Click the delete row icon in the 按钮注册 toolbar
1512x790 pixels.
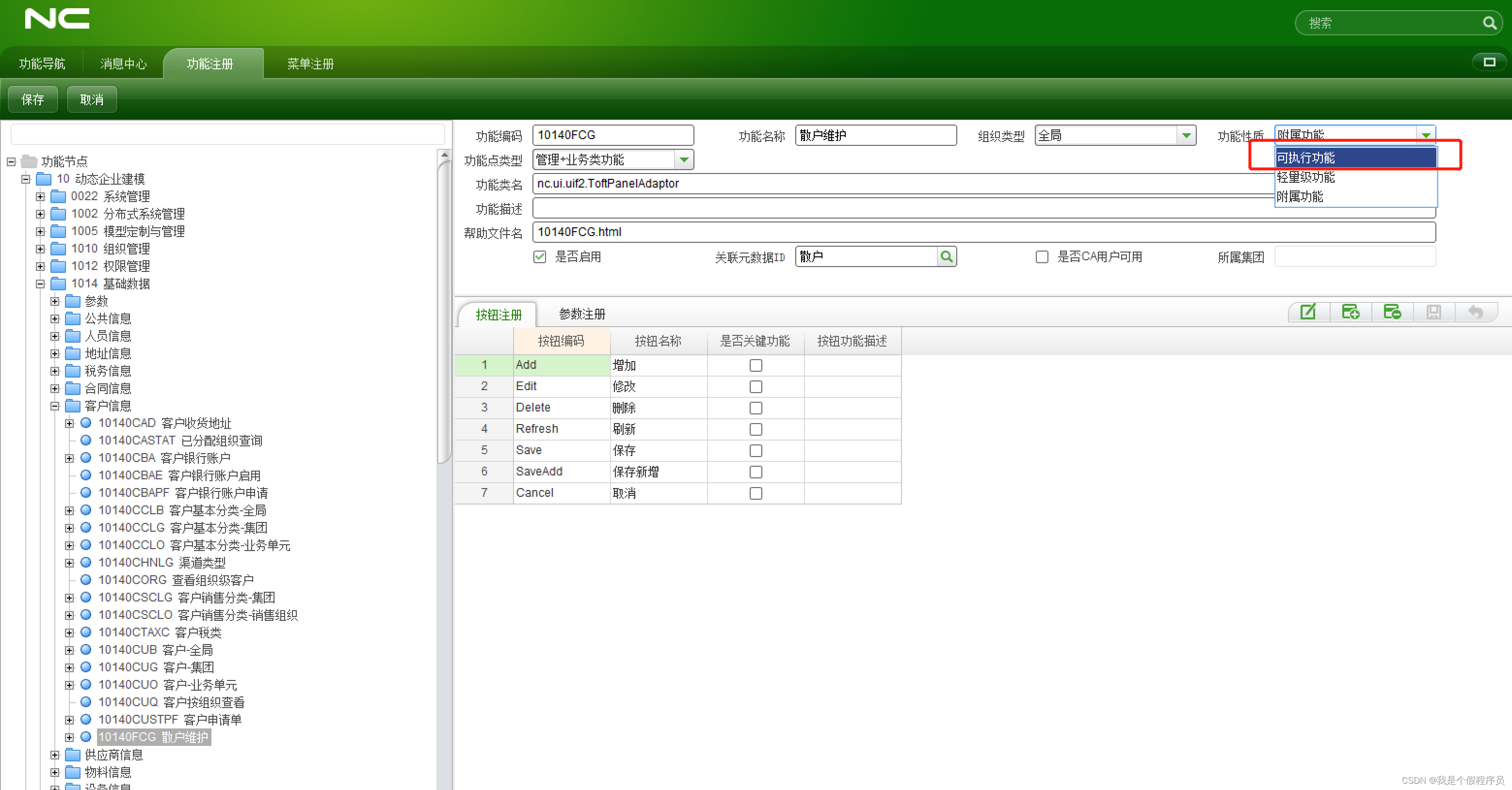click(x=1392, y=312)
